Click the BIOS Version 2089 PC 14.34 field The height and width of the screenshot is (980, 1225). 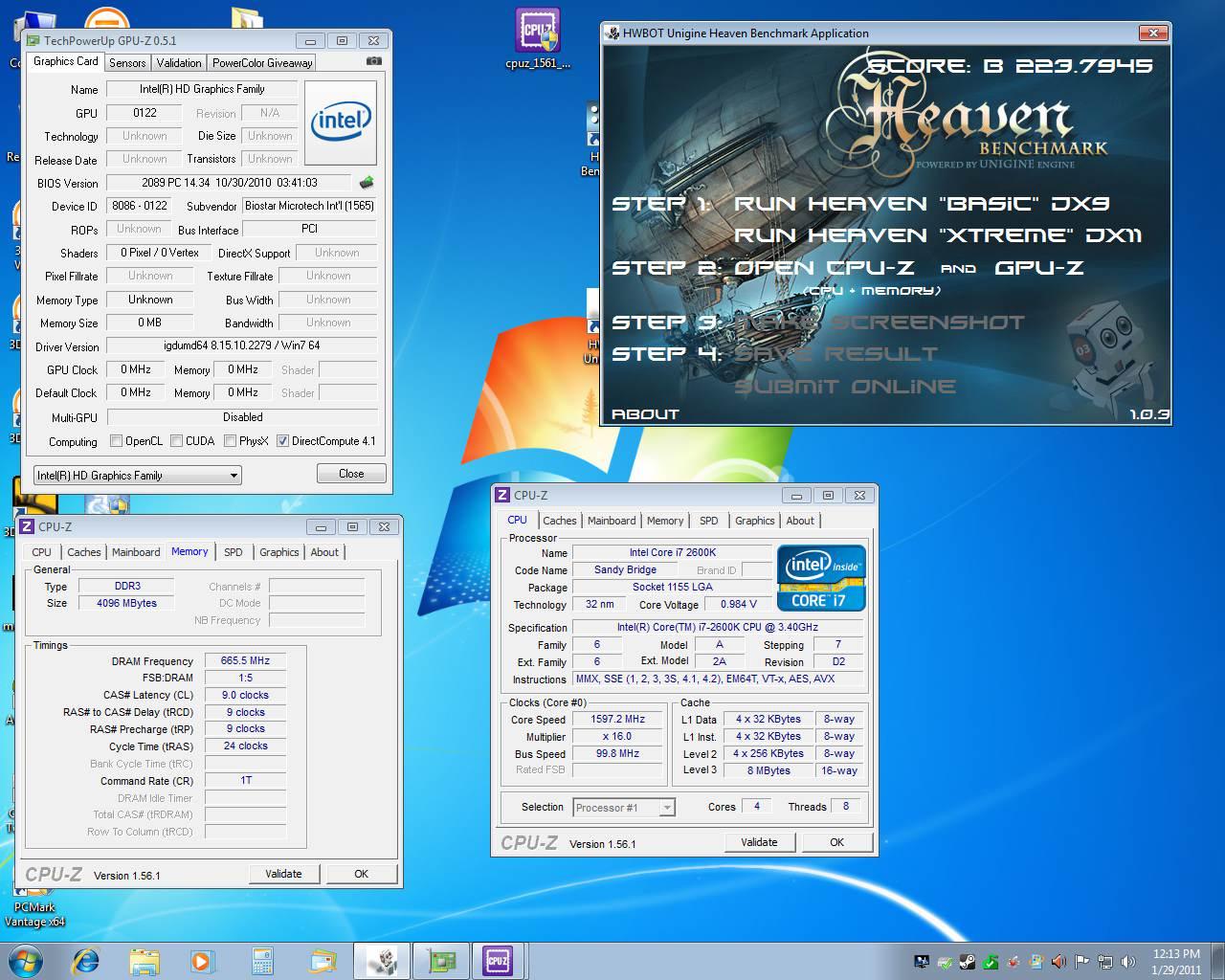tap(230, 182)
